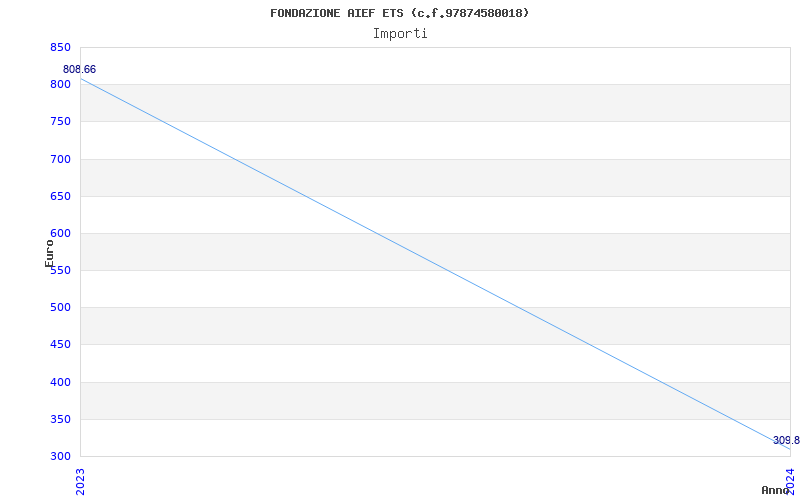
Task: Click the 800 y-axis tick label
Action: pyautogui.click(x=60, y=84)
